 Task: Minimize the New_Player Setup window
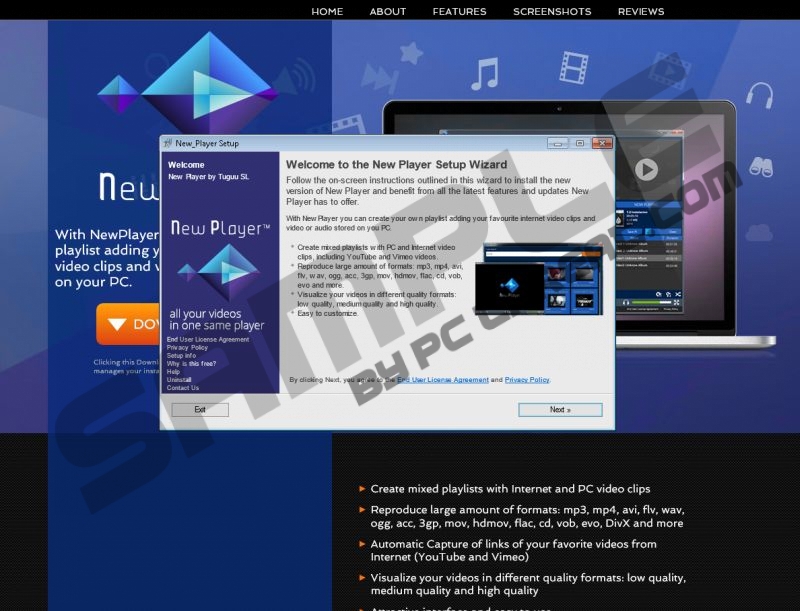click(558, 143)
